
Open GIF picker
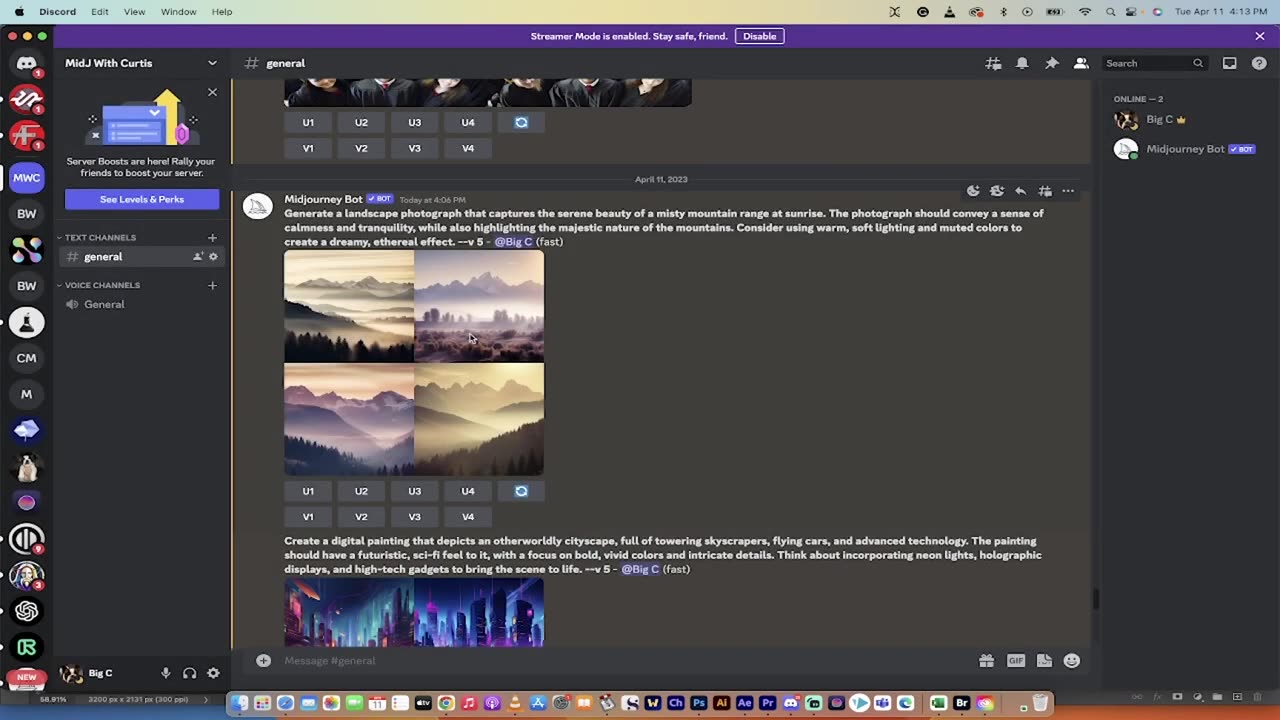coord(1016,660)
